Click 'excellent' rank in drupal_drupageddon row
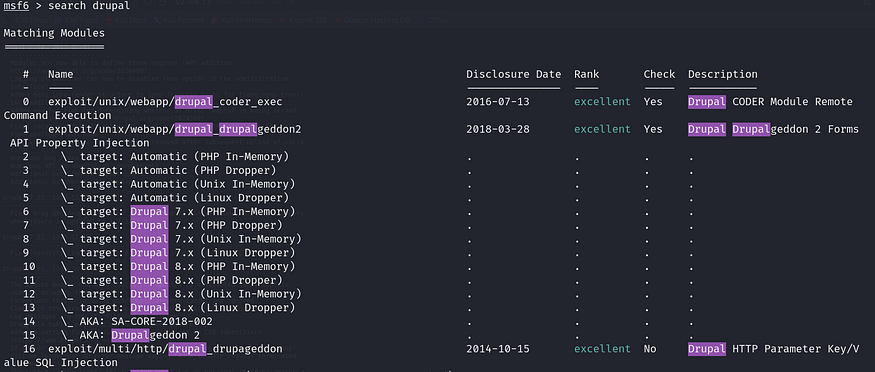The height and width of the screenshot is (372, 875). (602, 349)
